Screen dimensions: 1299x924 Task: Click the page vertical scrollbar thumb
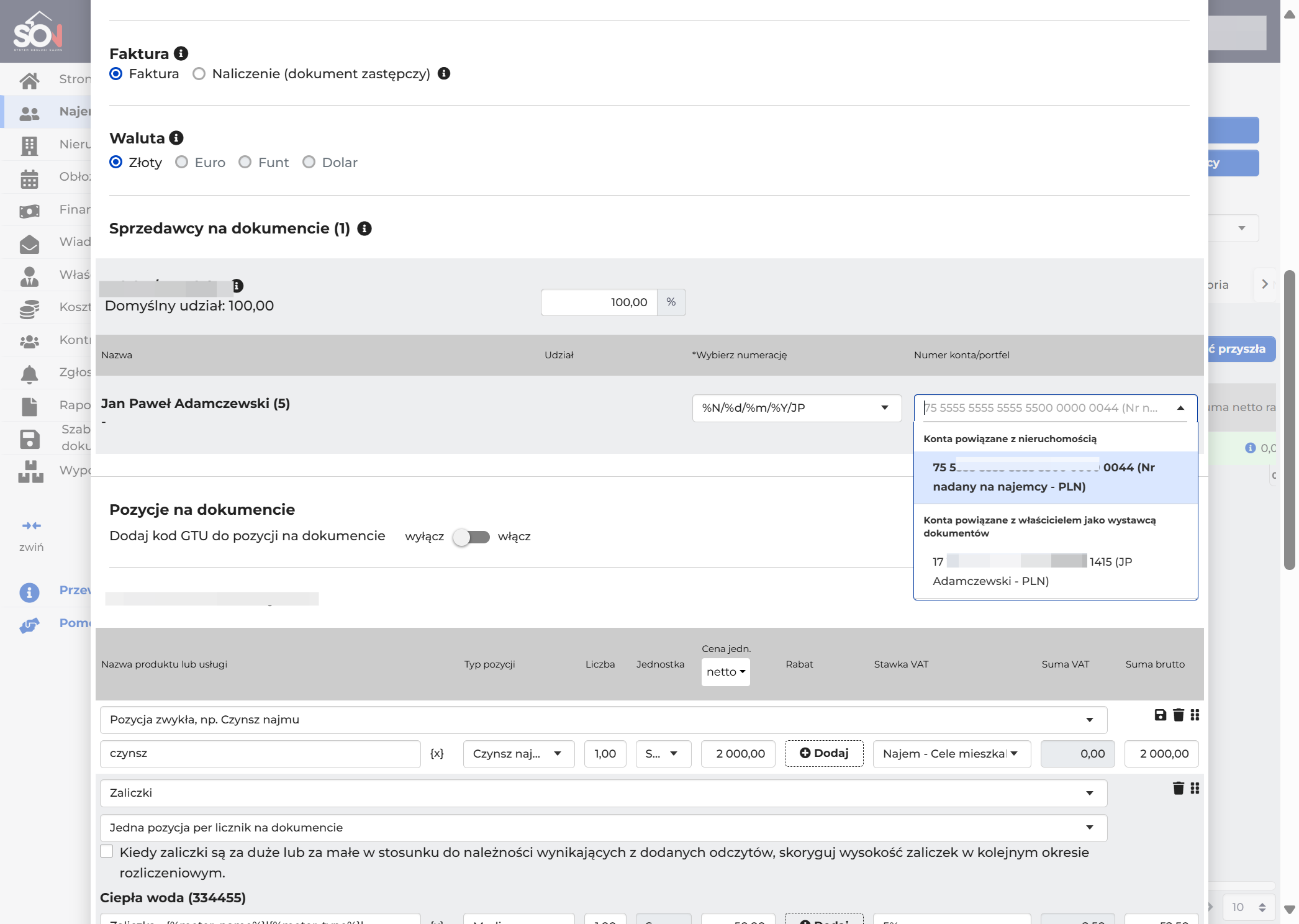click(x=1290, y=420)
